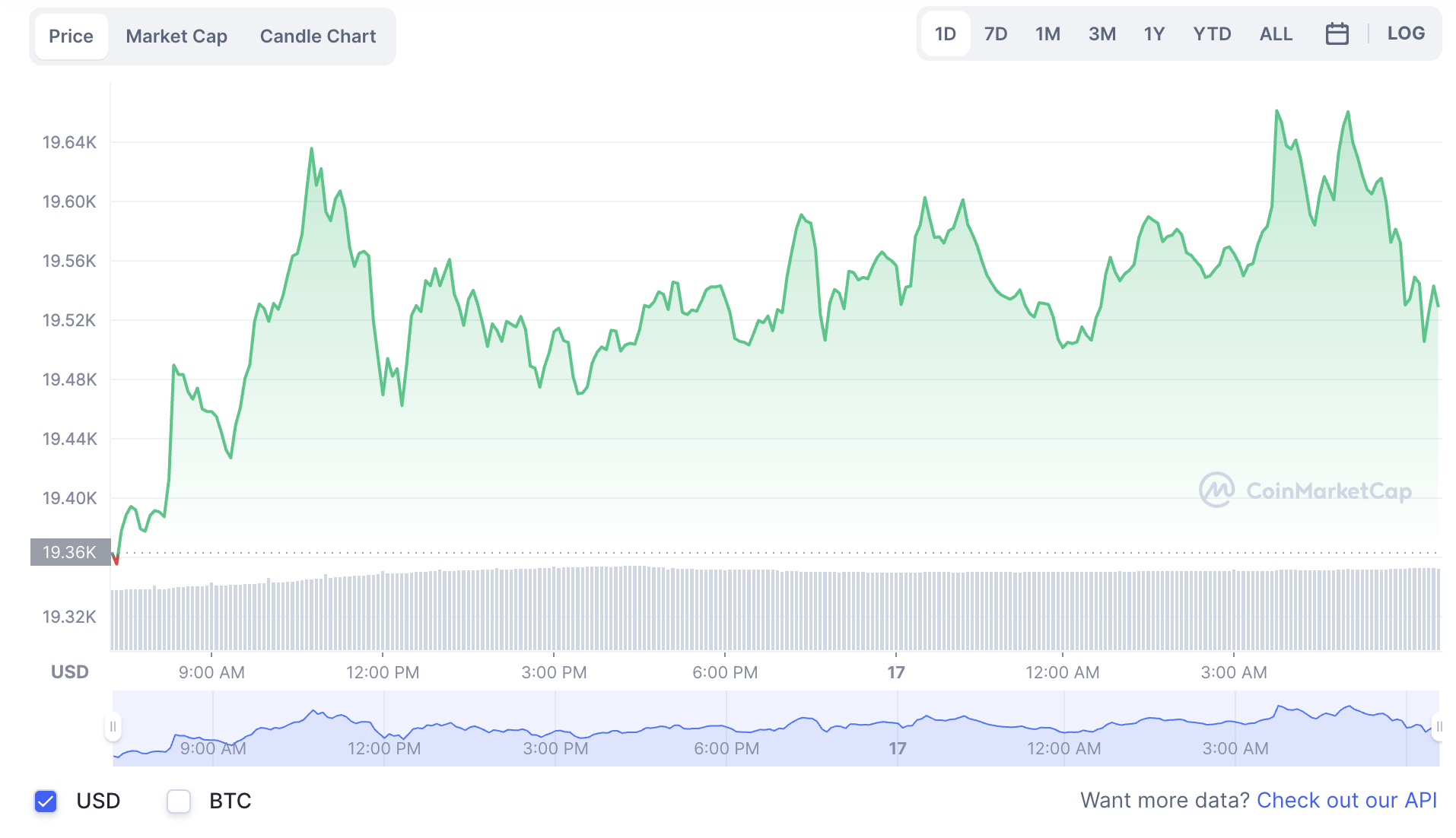Show the 7D time range
The image size is (1456, 838).
click(x=995, y=34)
